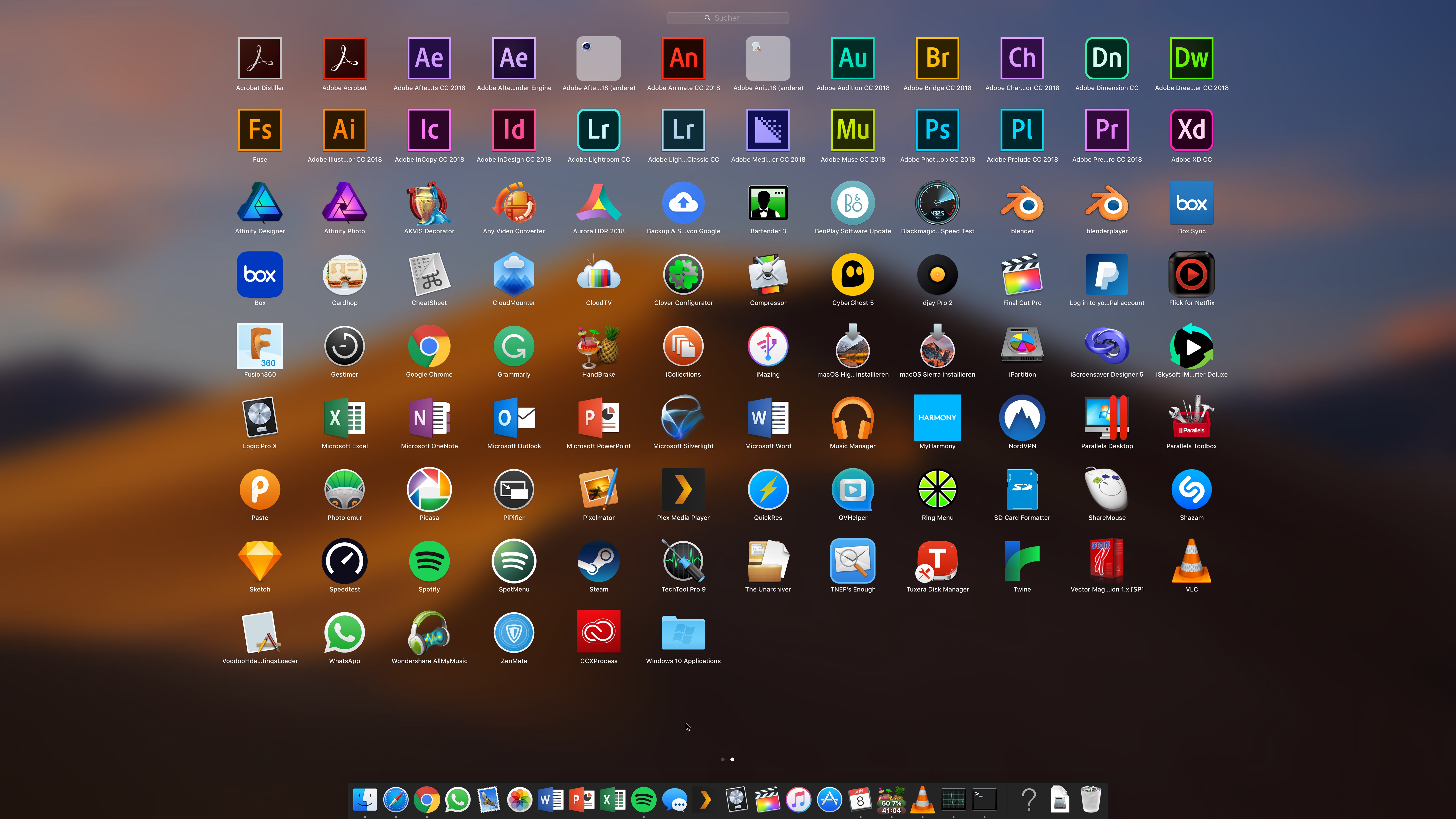Image resolution: width=1456 pixels, height=819 pixels.
Task: Launch Parallels Desktop
Action: 1107,418
